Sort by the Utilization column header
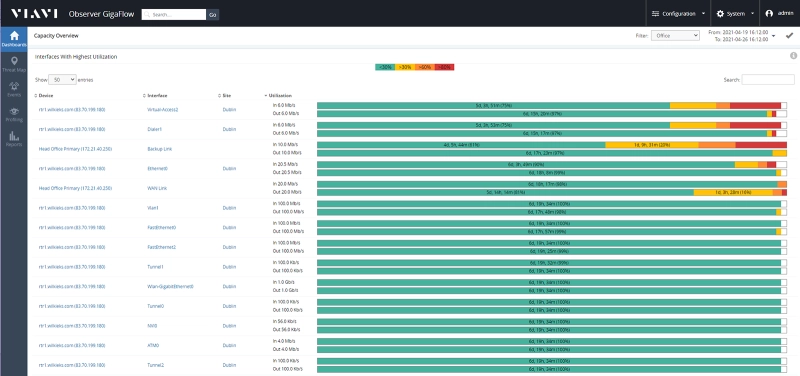 click(279, 95)
